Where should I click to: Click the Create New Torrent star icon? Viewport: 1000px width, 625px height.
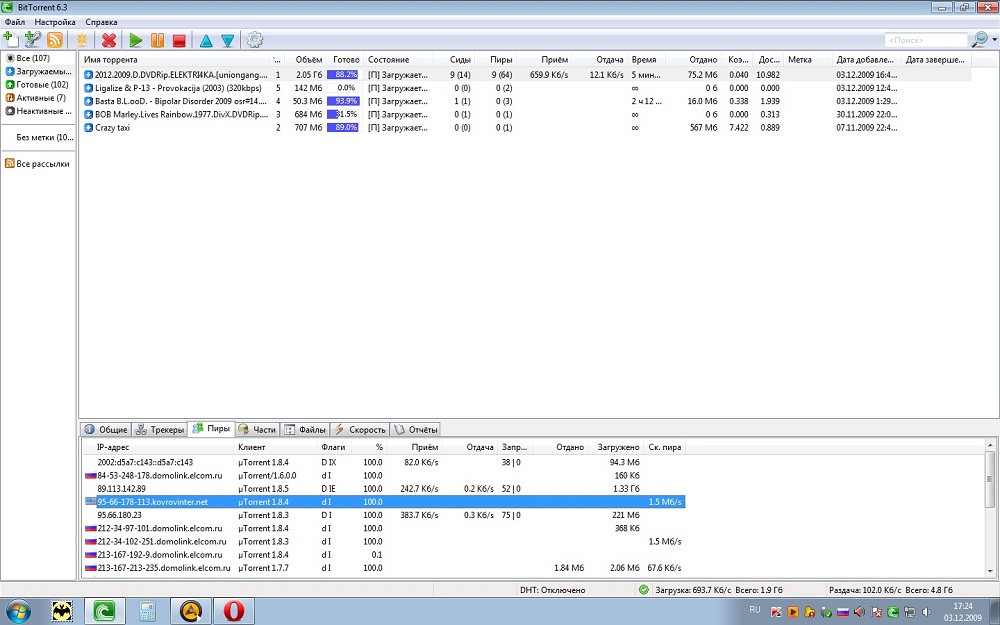(82, 40)
